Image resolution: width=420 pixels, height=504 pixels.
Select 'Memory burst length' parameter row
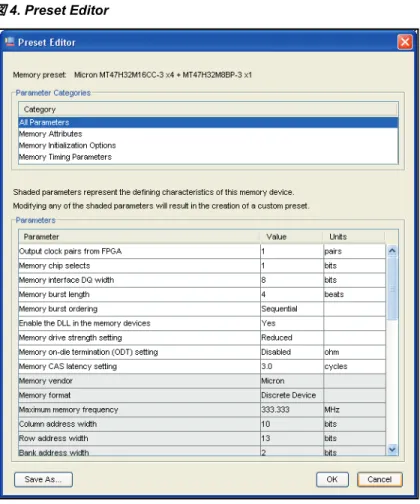click(x=139, y=294)
